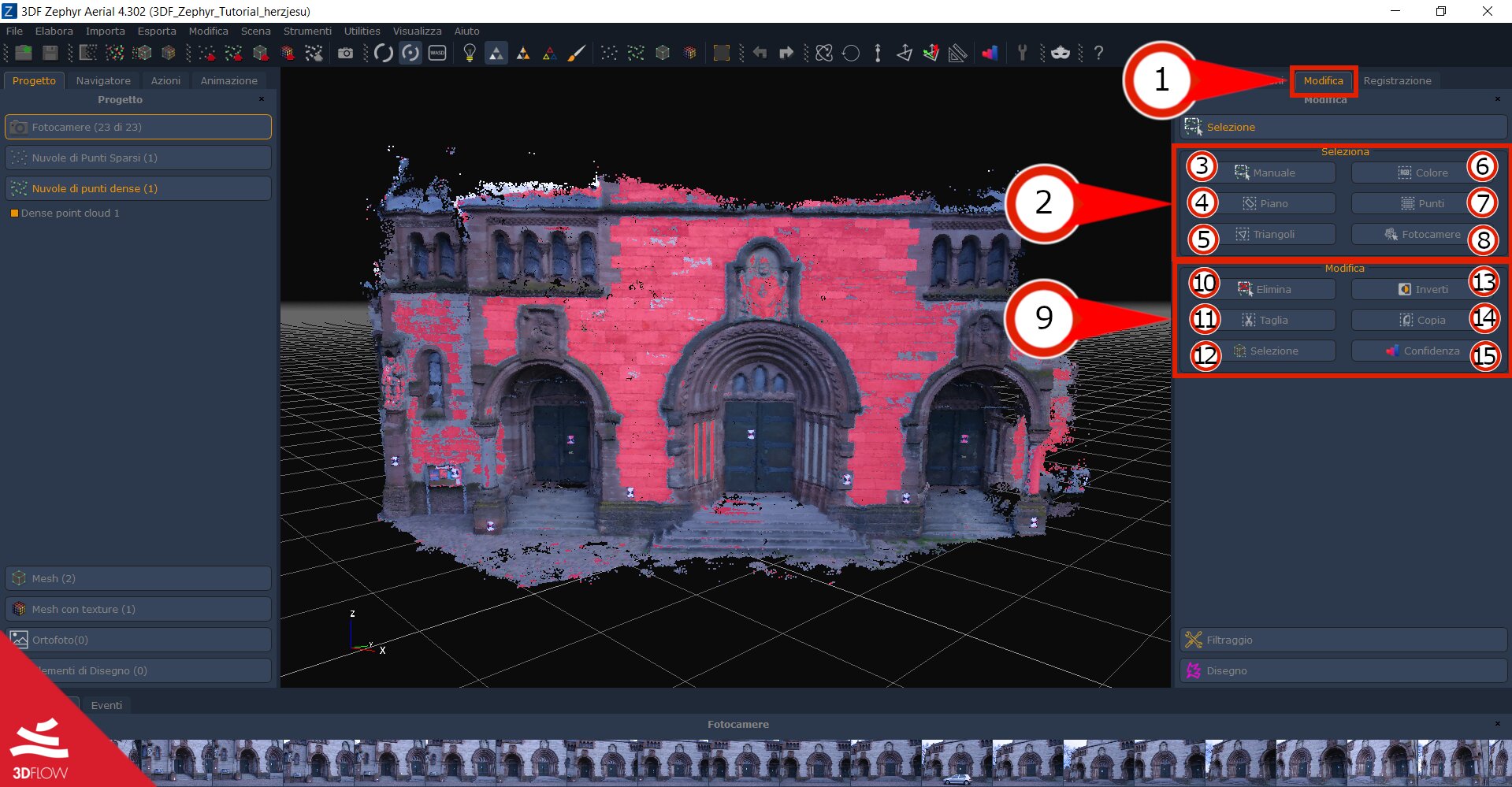Image resolution: width=1512 pixels, height=787 pixels.
Task: Collapse the Selezione panel header
Action: (1343, 127)
